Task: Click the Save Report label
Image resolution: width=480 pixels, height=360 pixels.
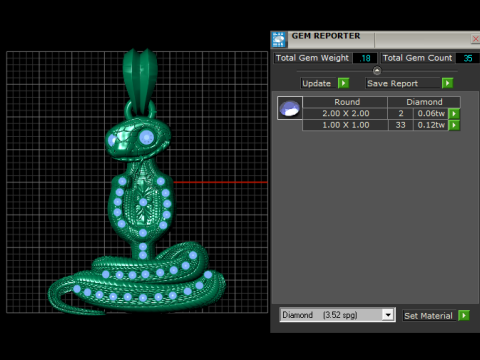Action: click(403, 83)
